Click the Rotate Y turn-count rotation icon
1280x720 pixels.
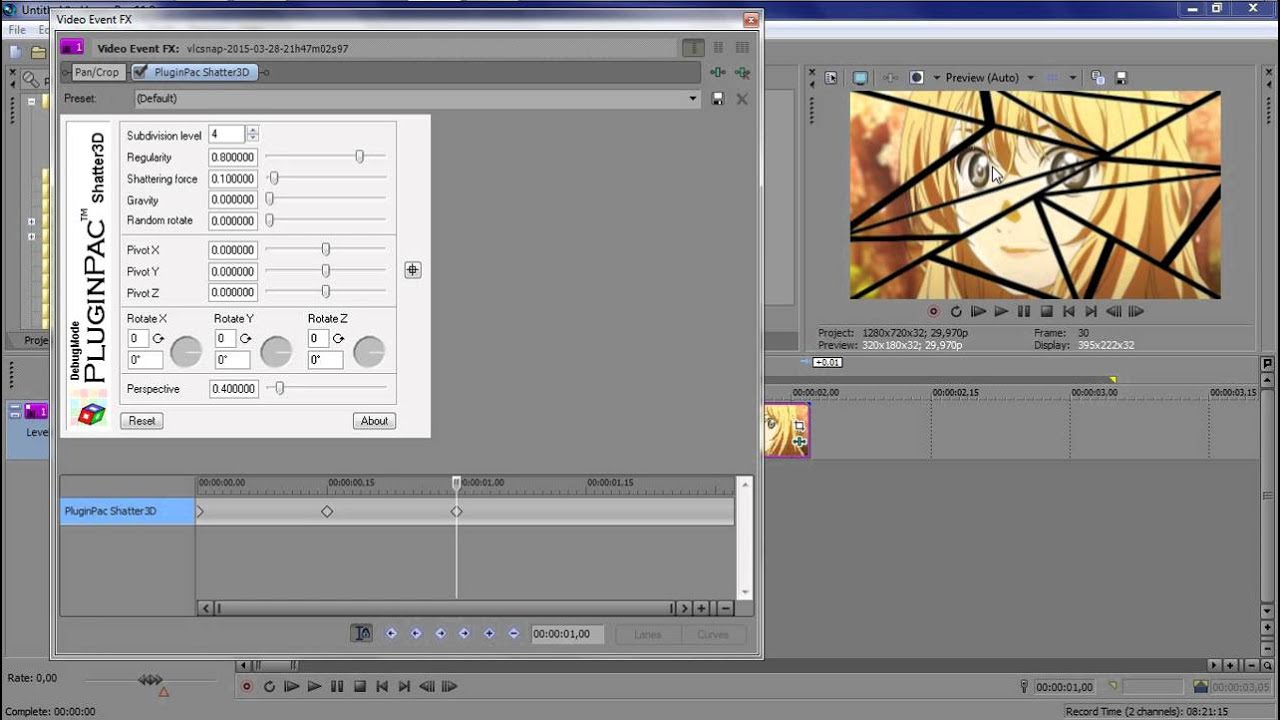coord(245,339)
